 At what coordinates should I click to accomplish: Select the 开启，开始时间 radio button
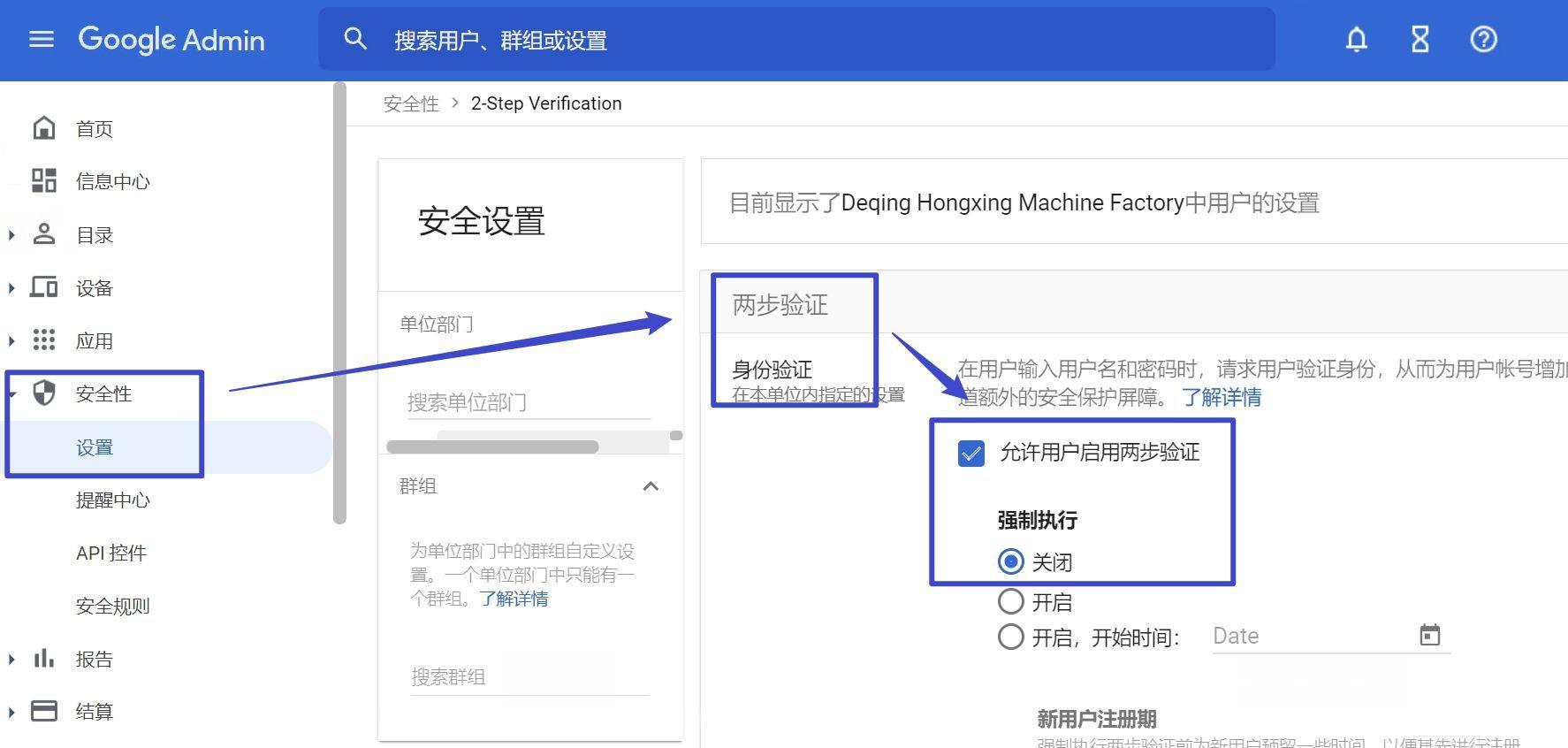pos(1011,637)
